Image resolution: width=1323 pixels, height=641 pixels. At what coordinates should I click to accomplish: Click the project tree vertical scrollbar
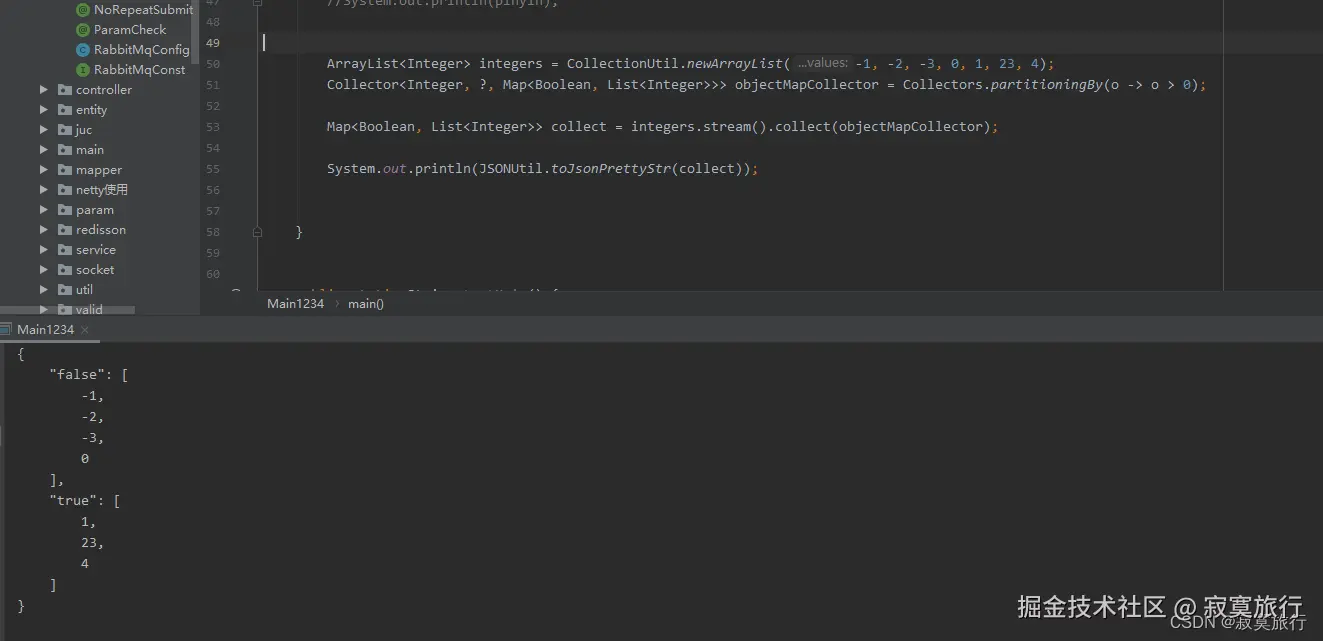point(195,30)
